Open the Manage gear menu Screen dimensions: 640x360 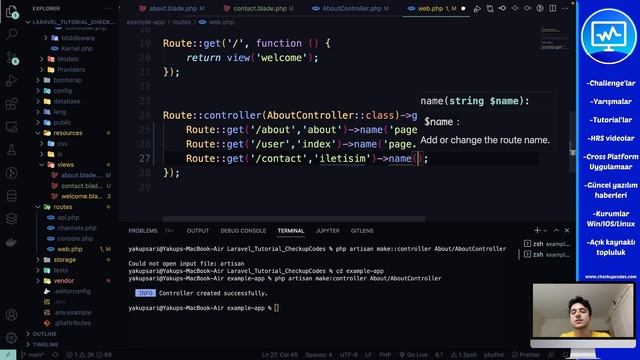[11, 338]
